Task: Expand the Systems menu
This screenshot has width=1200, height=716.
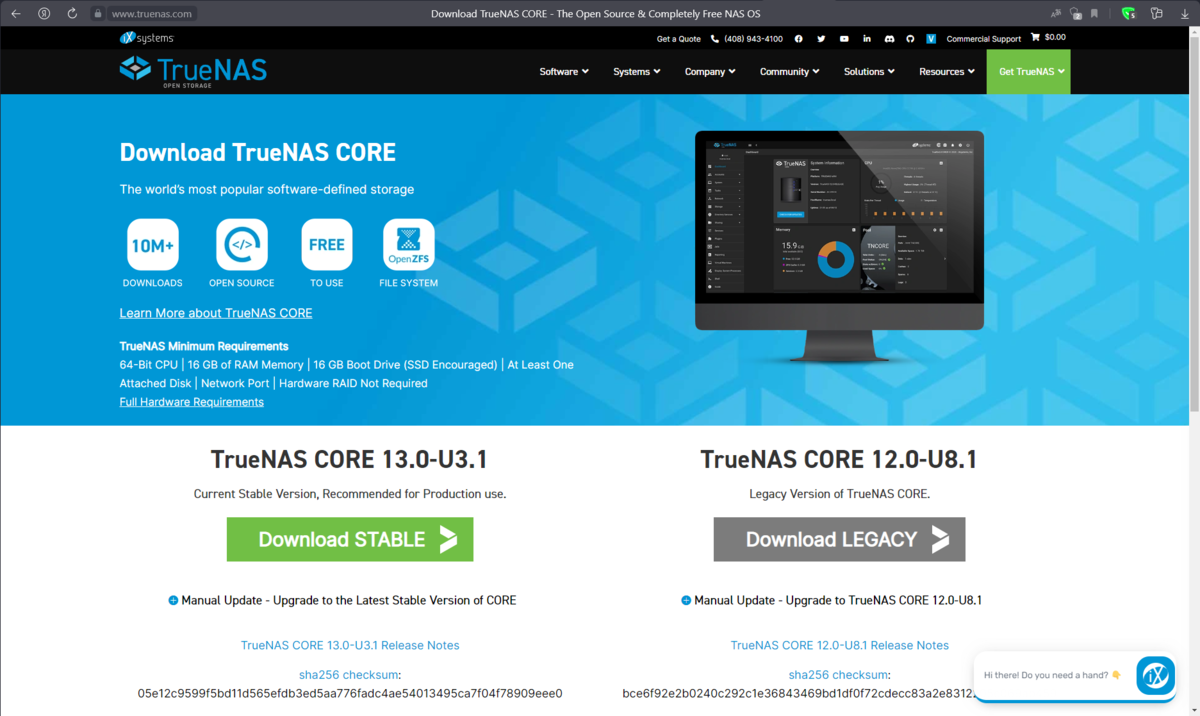Action: [637, 72]
